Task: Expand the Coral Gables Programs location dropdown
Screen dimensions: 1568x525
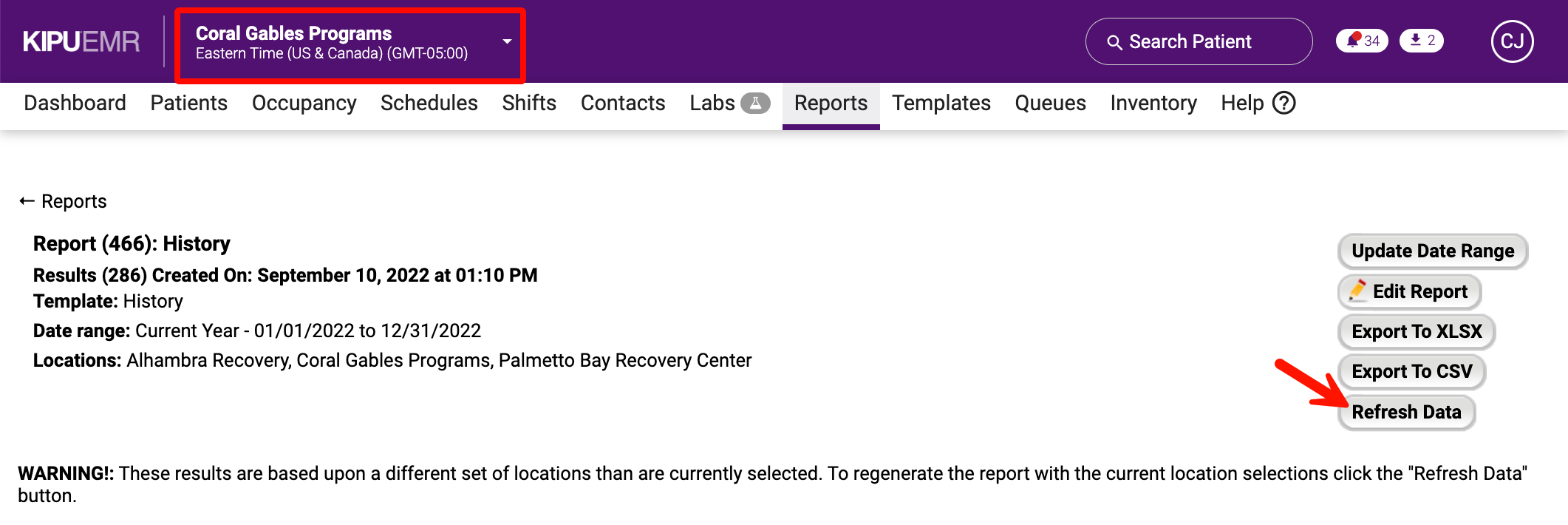Action: click(507, 41)
